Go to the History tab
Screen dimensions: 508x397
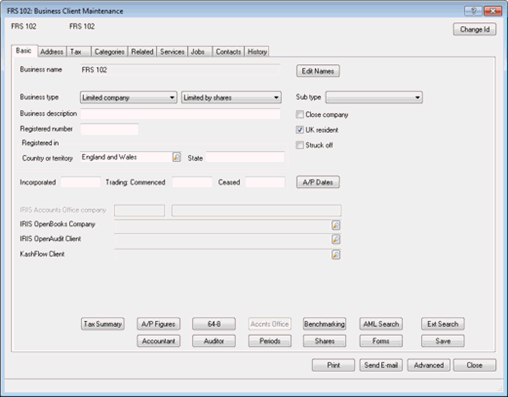257,52
